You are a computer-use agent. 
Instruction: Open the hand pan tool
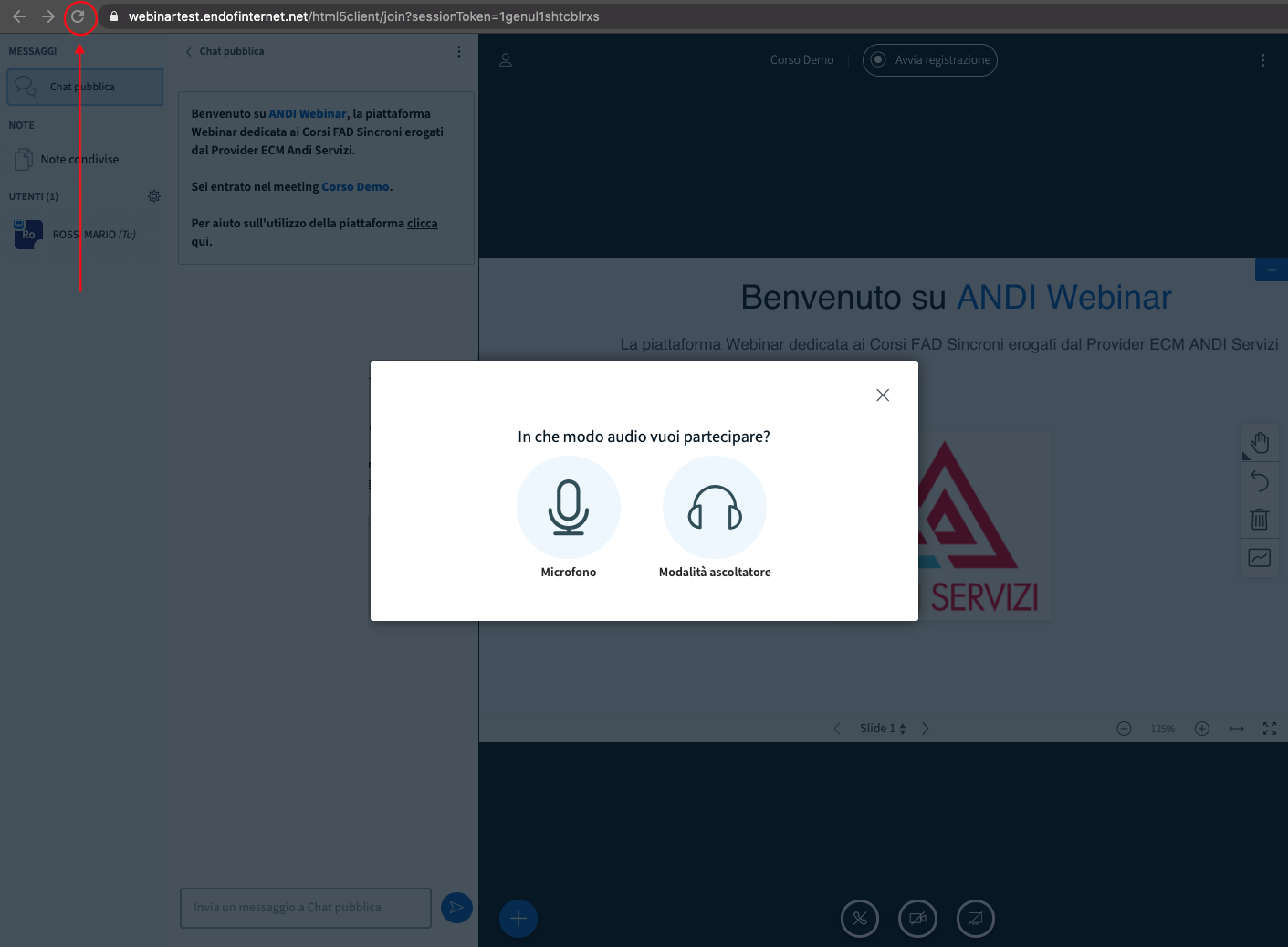1260,443
